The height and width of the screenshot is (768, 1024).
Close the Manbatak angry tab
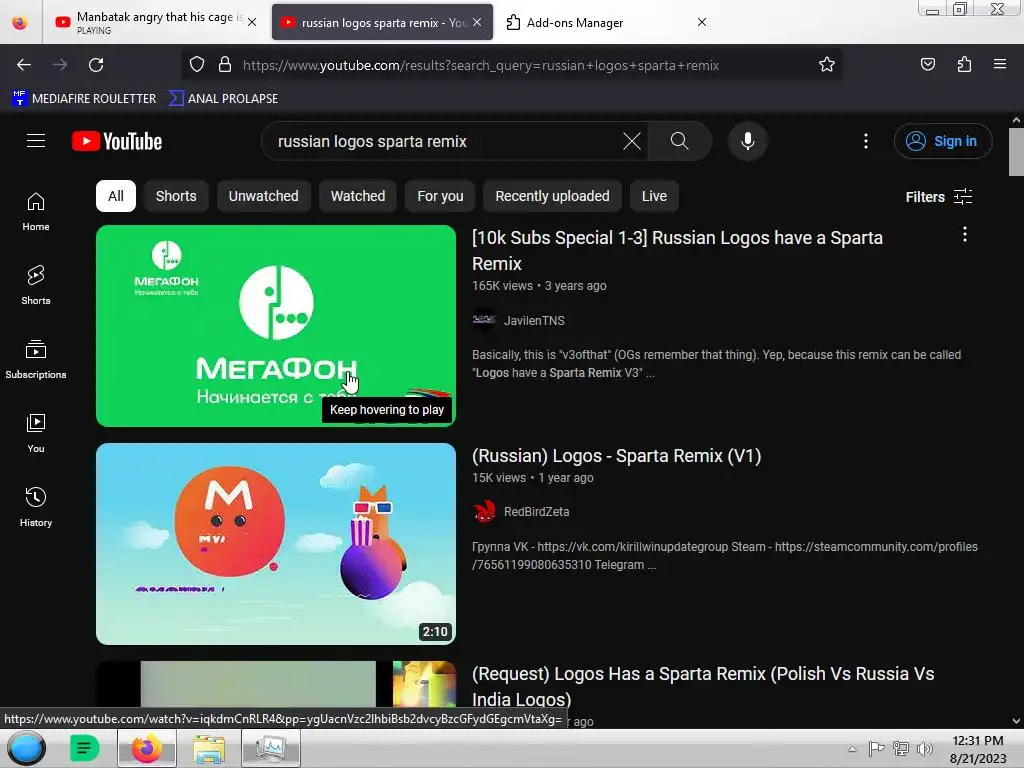[252, 22]
